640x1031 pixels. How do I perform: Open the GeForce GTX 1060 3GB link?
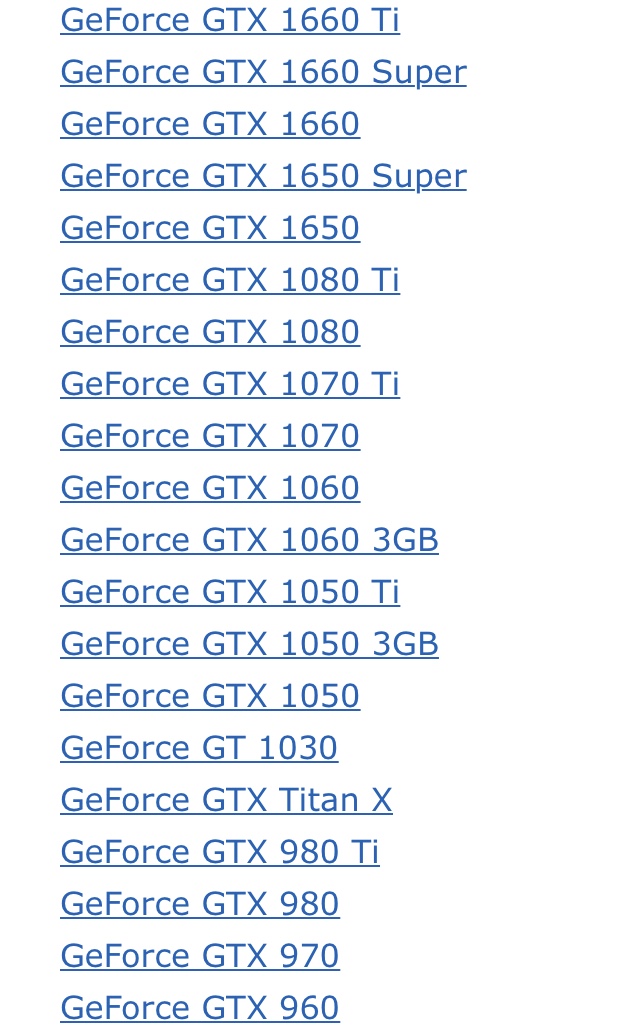pyautogui.click(x=249, y=539)
